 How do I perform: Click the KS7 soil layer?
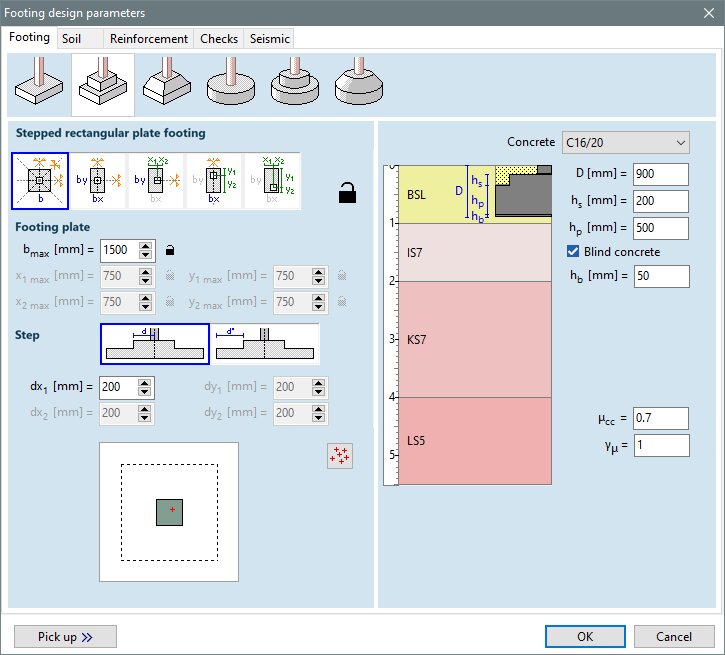[x=475, y=339]
